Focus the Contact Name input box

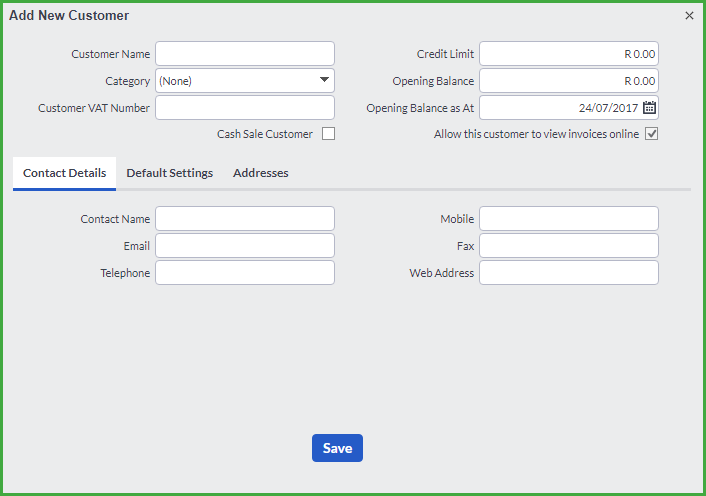245,219
